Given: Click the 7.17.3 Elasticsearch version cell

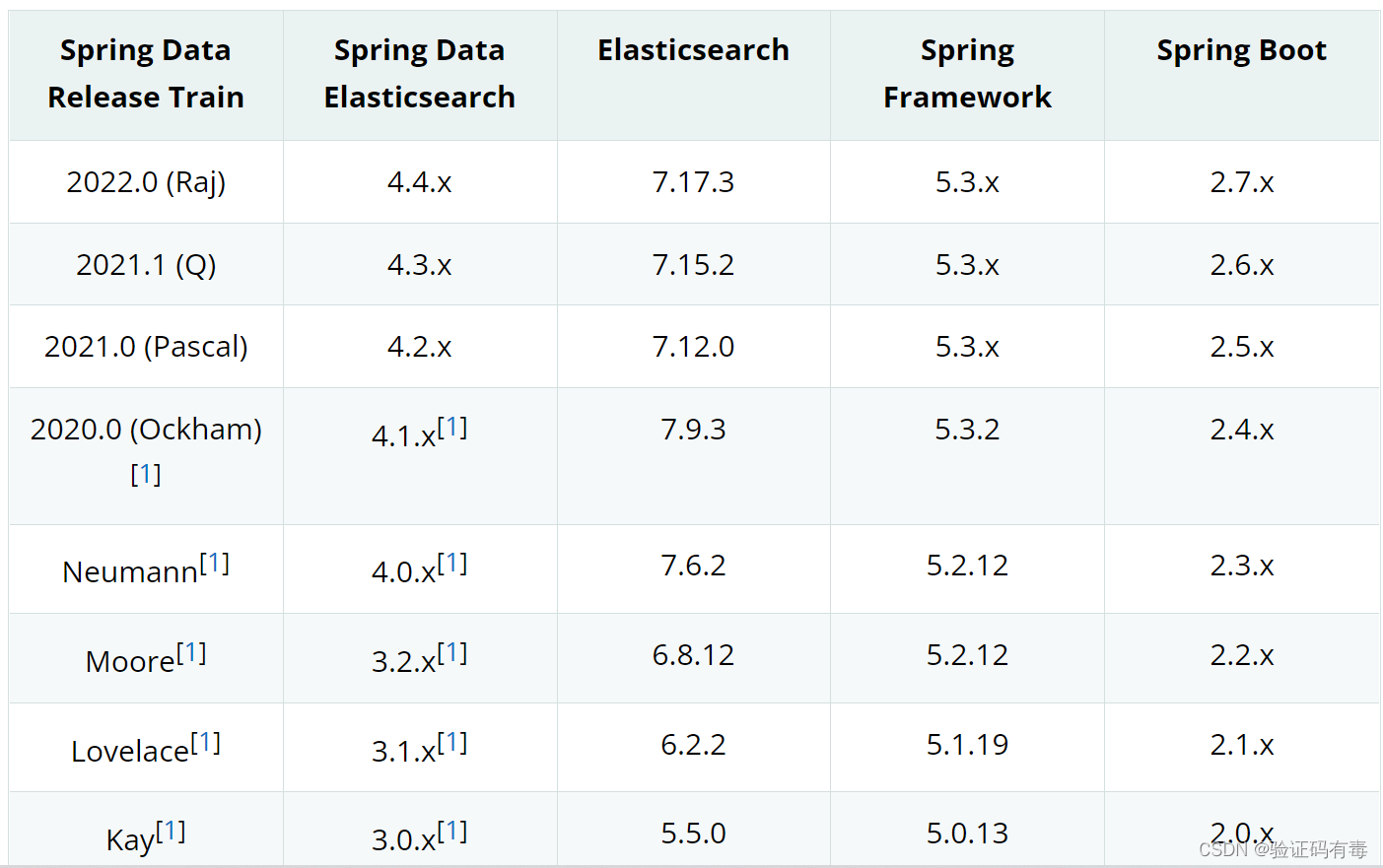Looking at the screenshot, I should (x=693, y=182).
